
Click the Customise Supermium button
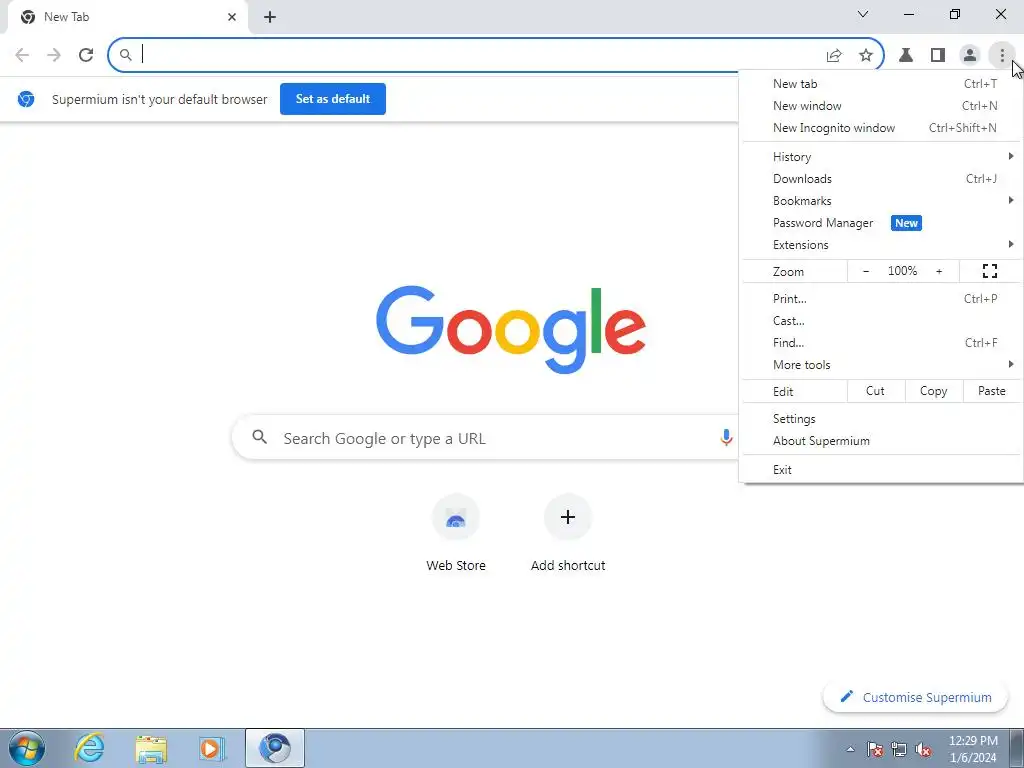916,697
